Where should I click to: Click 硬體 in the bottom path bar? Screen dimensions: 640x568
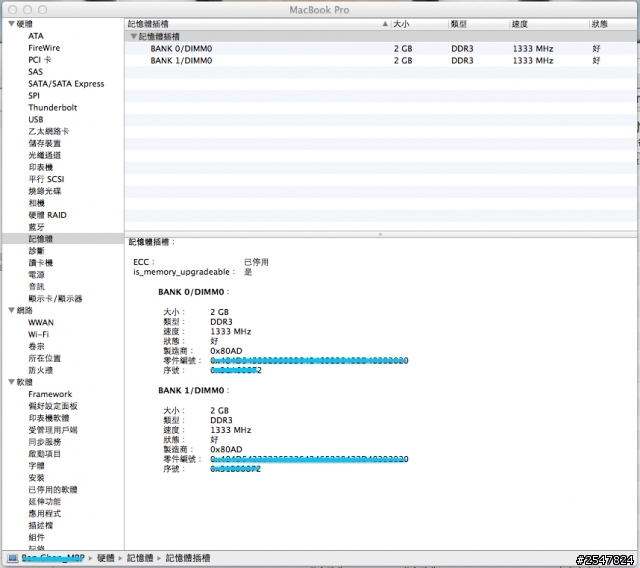click(106, 558)
